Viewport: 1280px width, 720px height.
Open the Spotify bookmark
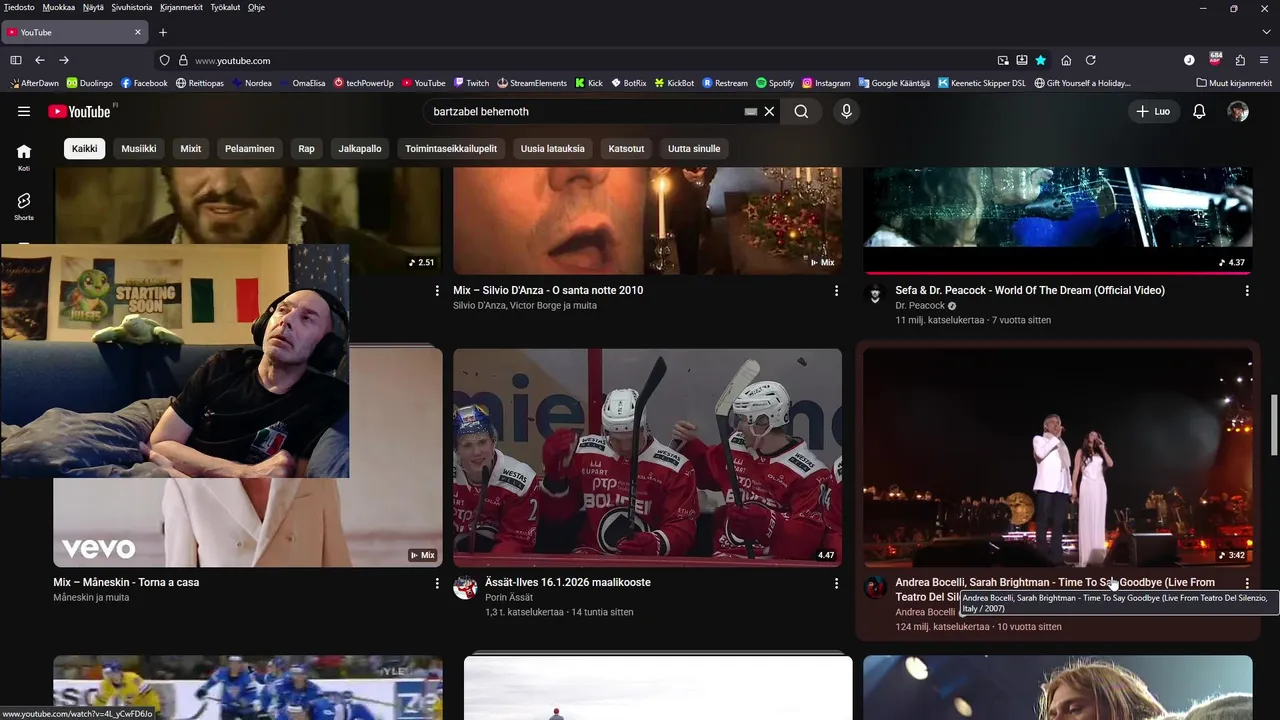[775, 83]
